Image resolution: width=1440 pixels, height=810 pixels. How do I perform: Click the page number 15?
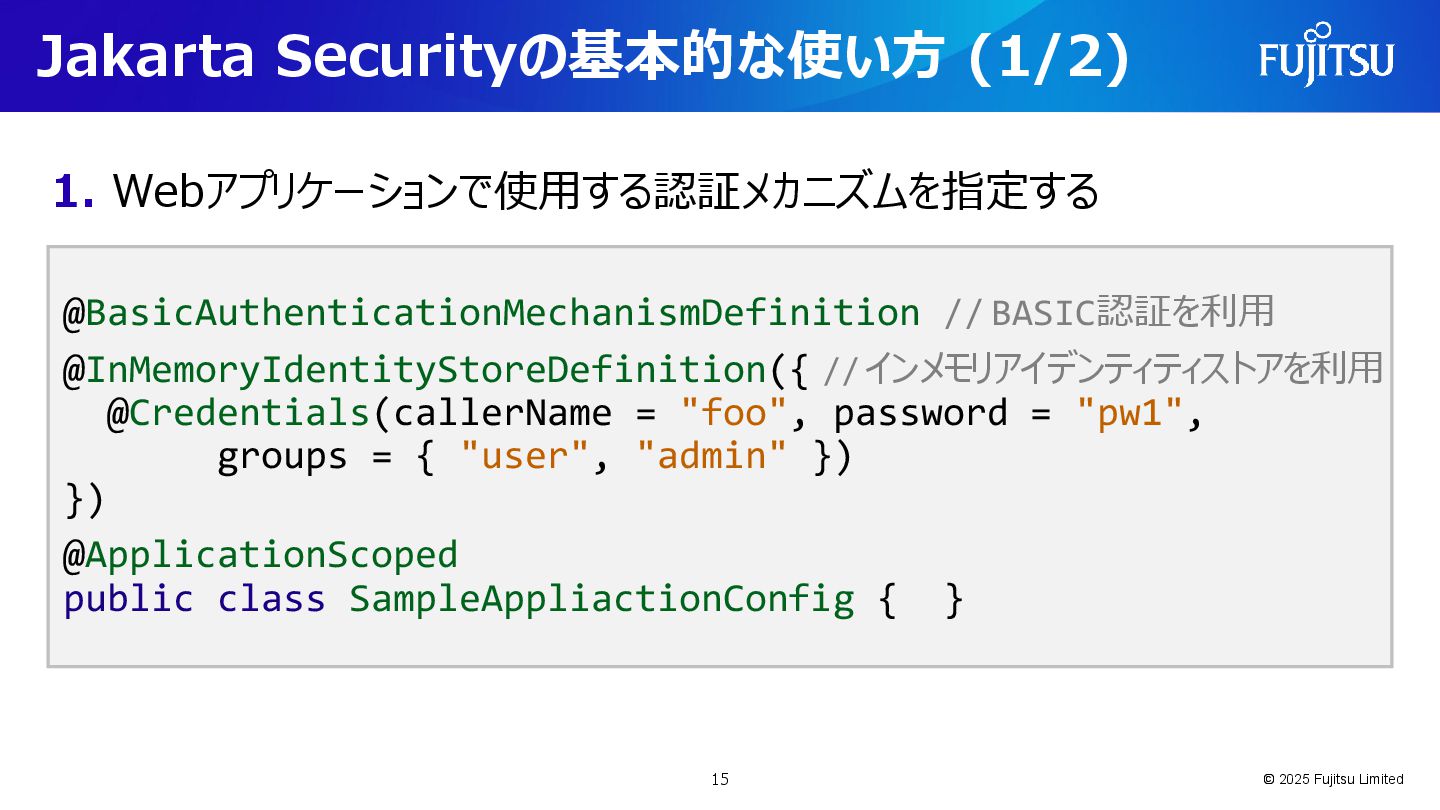click(x=720, y=779)
